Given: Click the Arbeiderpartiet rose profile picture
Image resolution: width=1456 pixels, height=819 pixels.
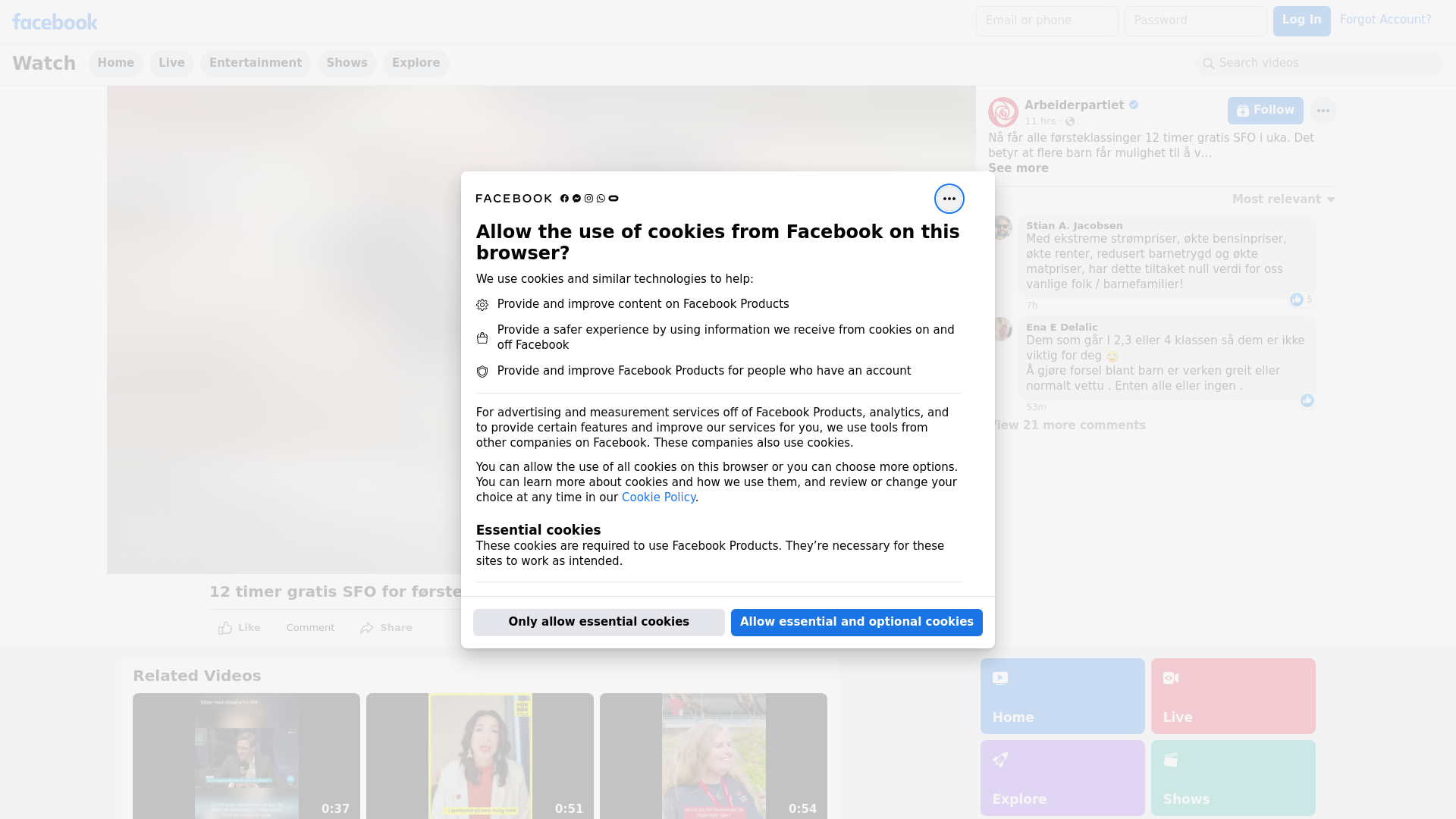Looking at the screenshot, I should point(1003,112).
